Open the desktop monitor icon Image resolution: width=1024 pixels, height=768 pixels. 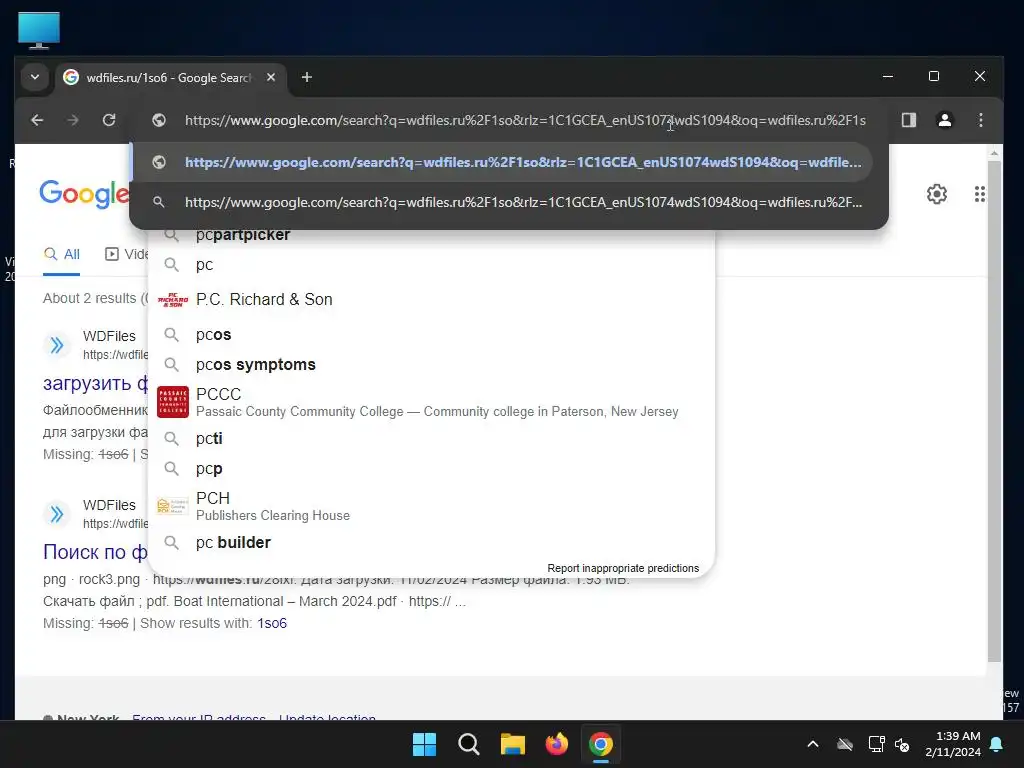click(39, 30)
